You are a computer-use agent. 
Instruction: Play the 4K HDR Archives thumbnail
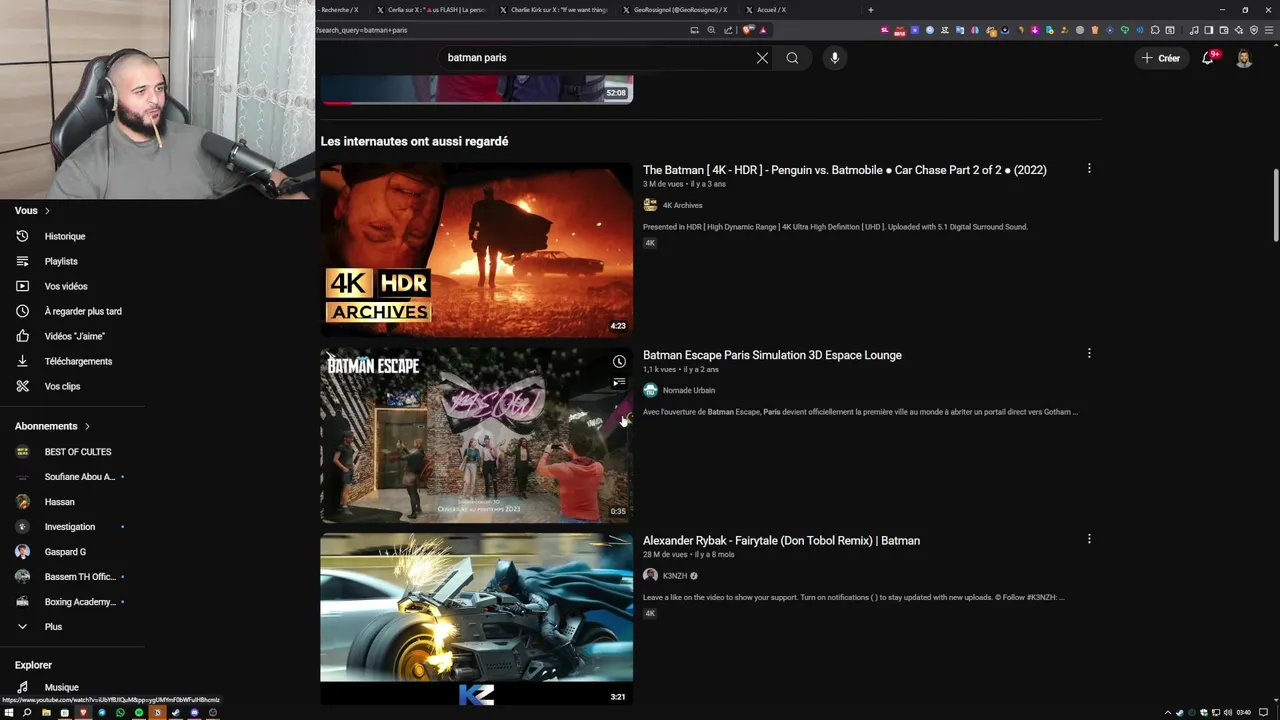coord(476,249)
